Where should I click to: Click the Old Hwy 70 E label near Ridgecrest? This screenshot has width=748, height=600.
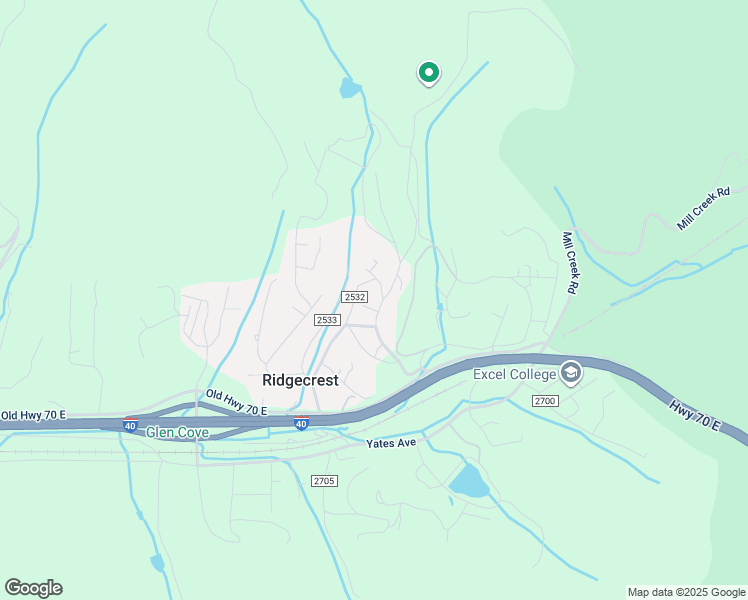click(237, 403)
